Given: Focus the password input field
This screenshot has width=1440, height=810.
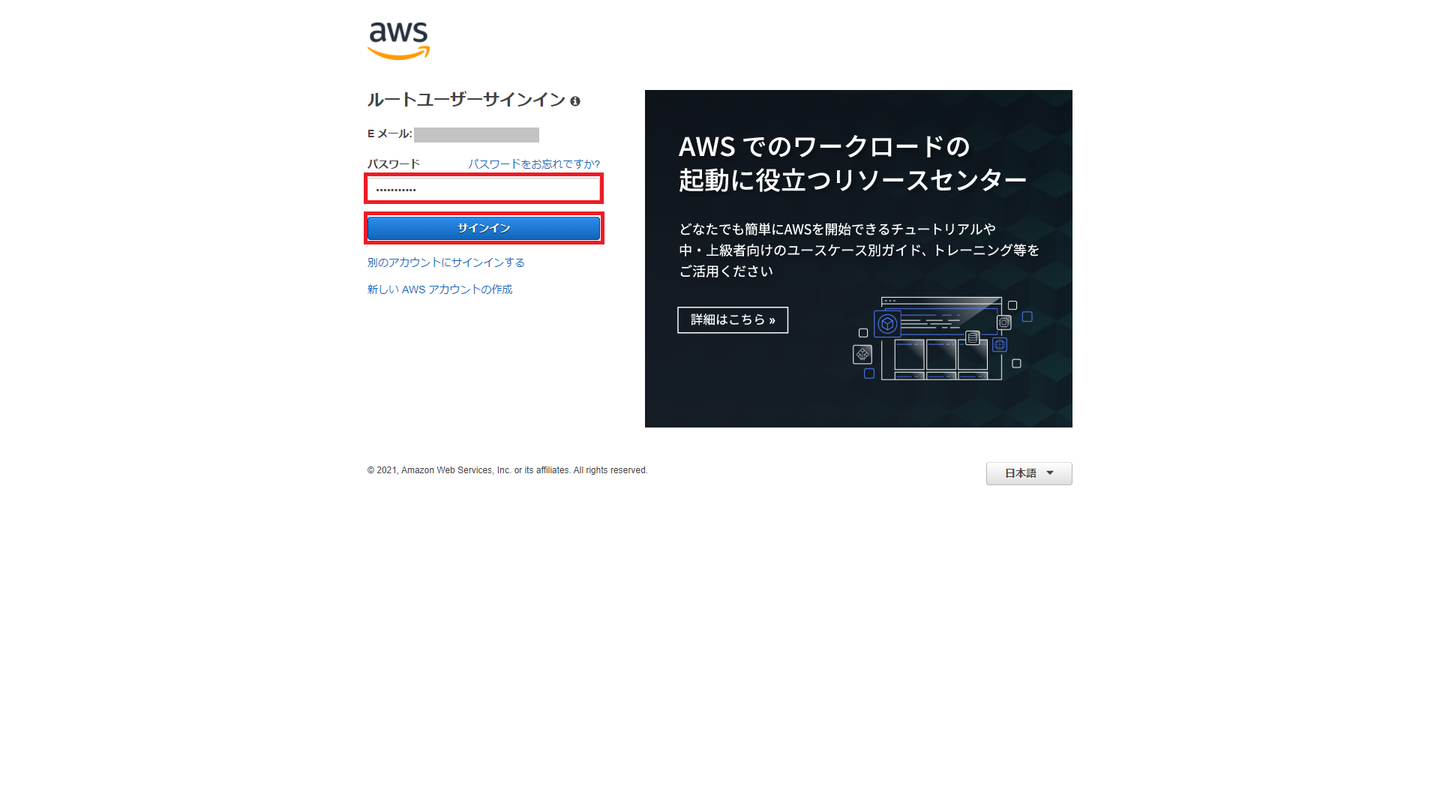Looking at the screenshot, I should point(484,188).
